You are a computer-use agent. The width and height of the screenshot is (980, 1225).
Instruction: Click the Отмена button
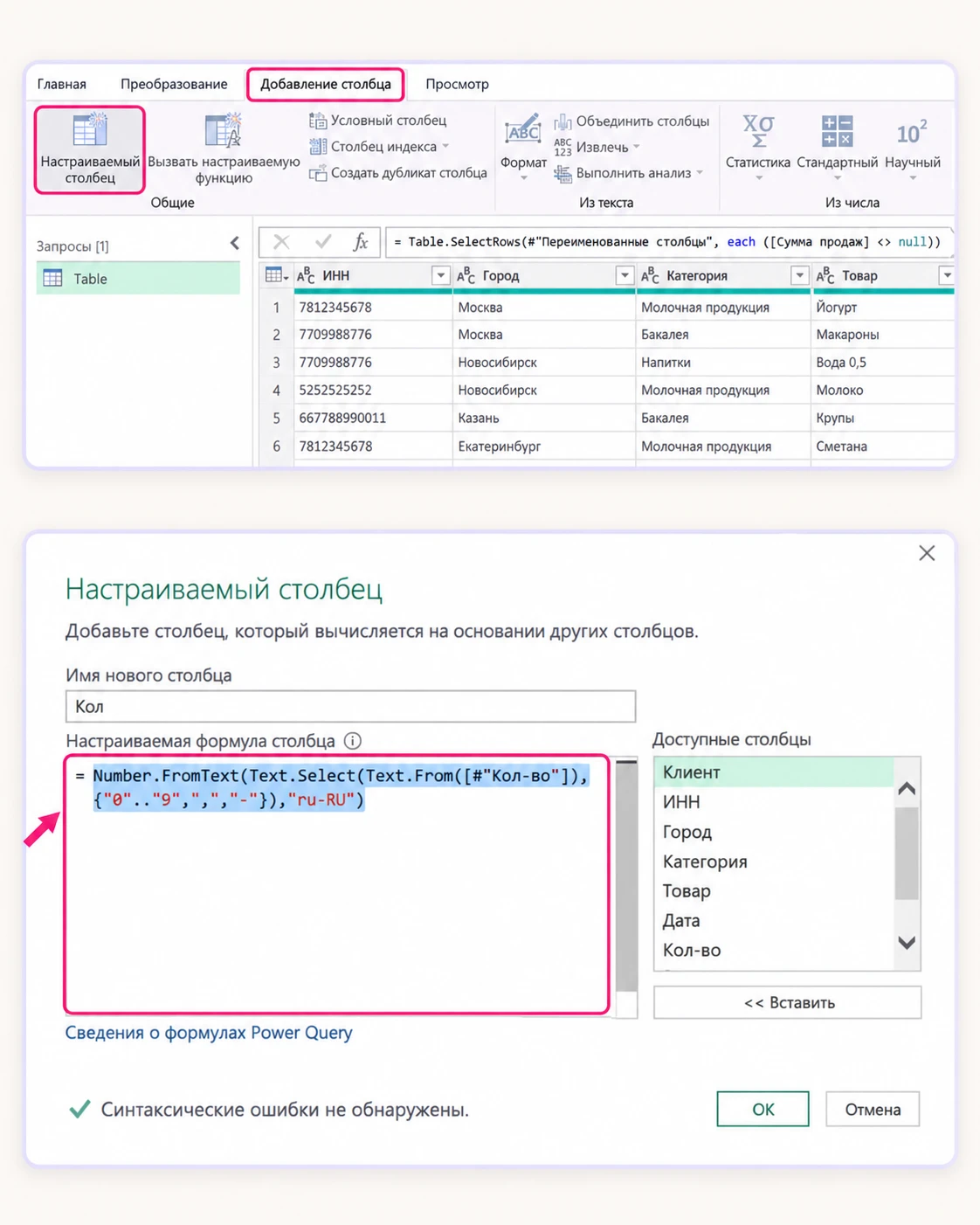[873, 1109]
